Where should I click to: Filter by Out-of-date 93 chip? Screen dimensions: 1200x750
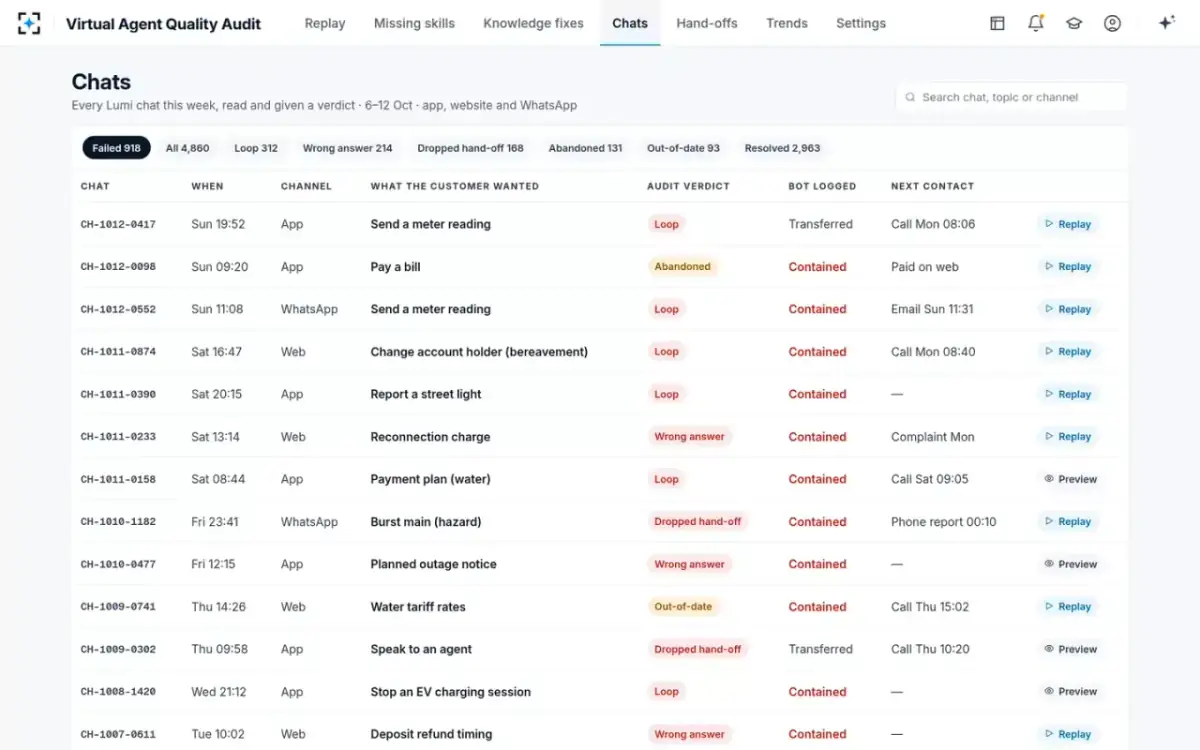coord(683,148)
